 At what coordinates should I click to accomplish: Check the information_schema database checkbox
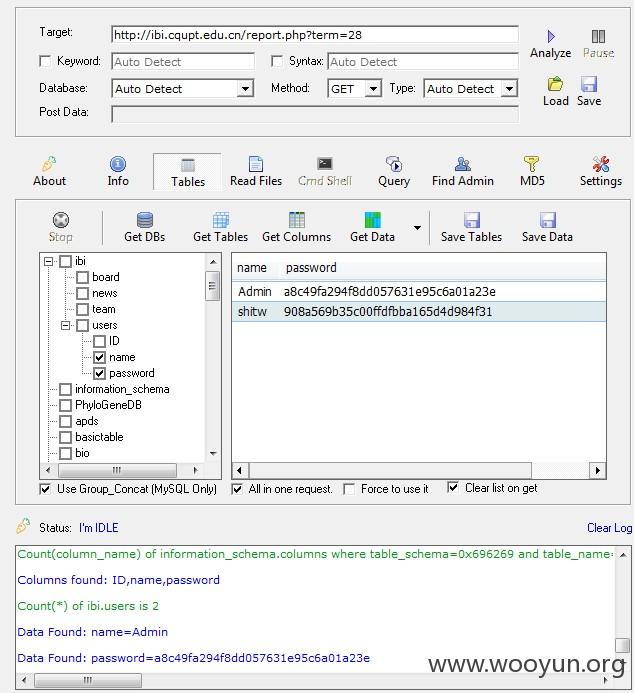[x=65, y=389]
